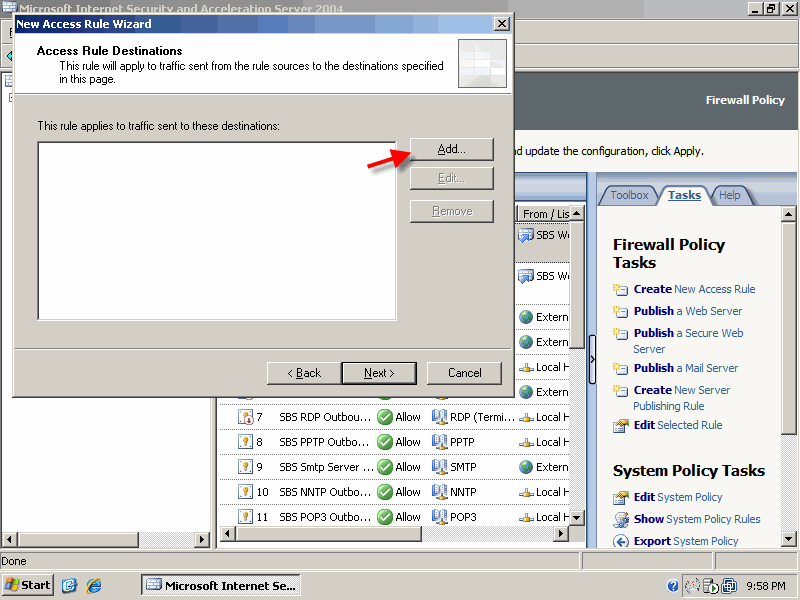Open the Edit System Policy link

[x=678, y=497]
